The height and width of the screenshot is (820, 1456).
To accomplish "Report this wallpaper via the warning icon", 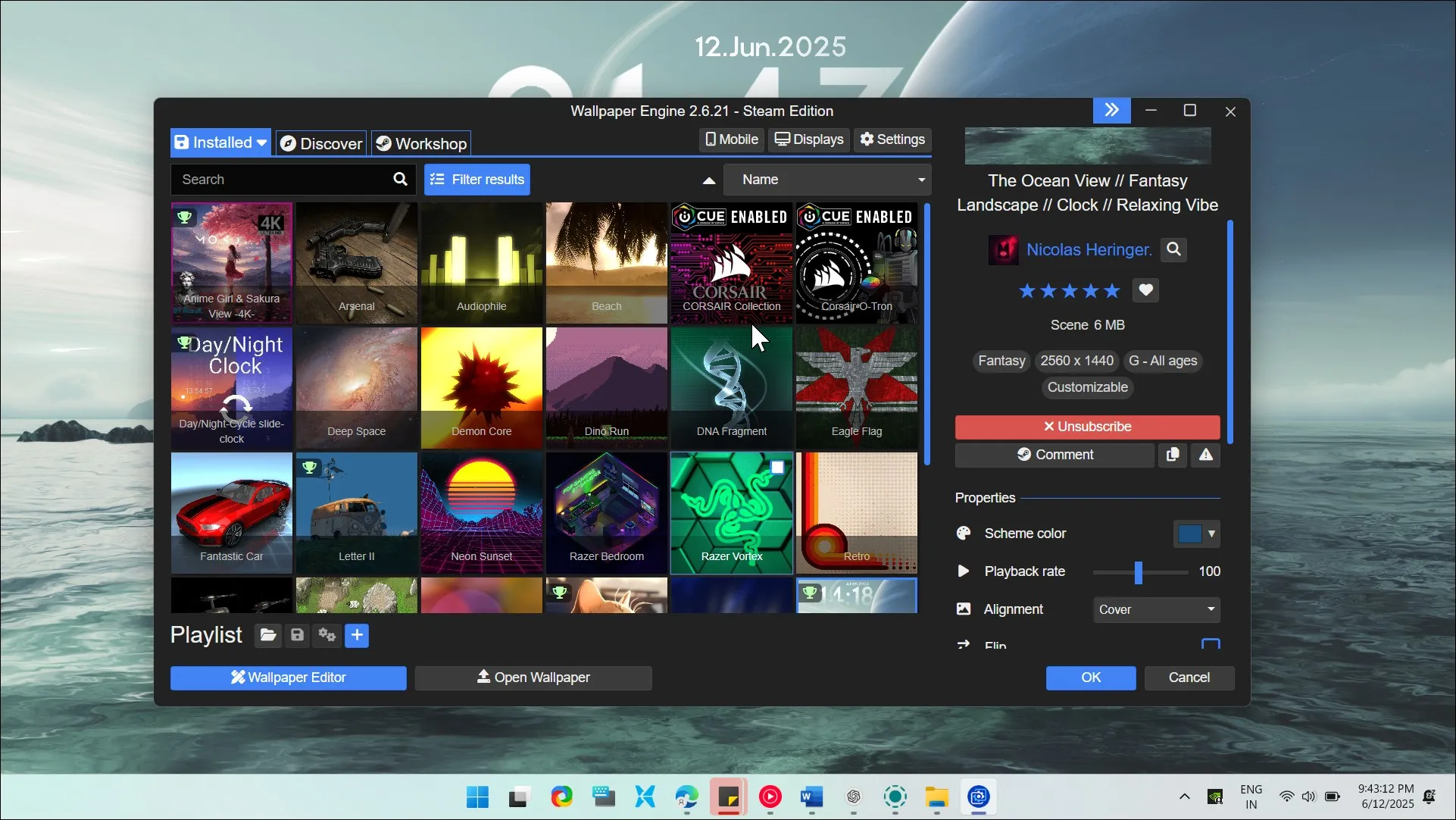I will 1205,455.
